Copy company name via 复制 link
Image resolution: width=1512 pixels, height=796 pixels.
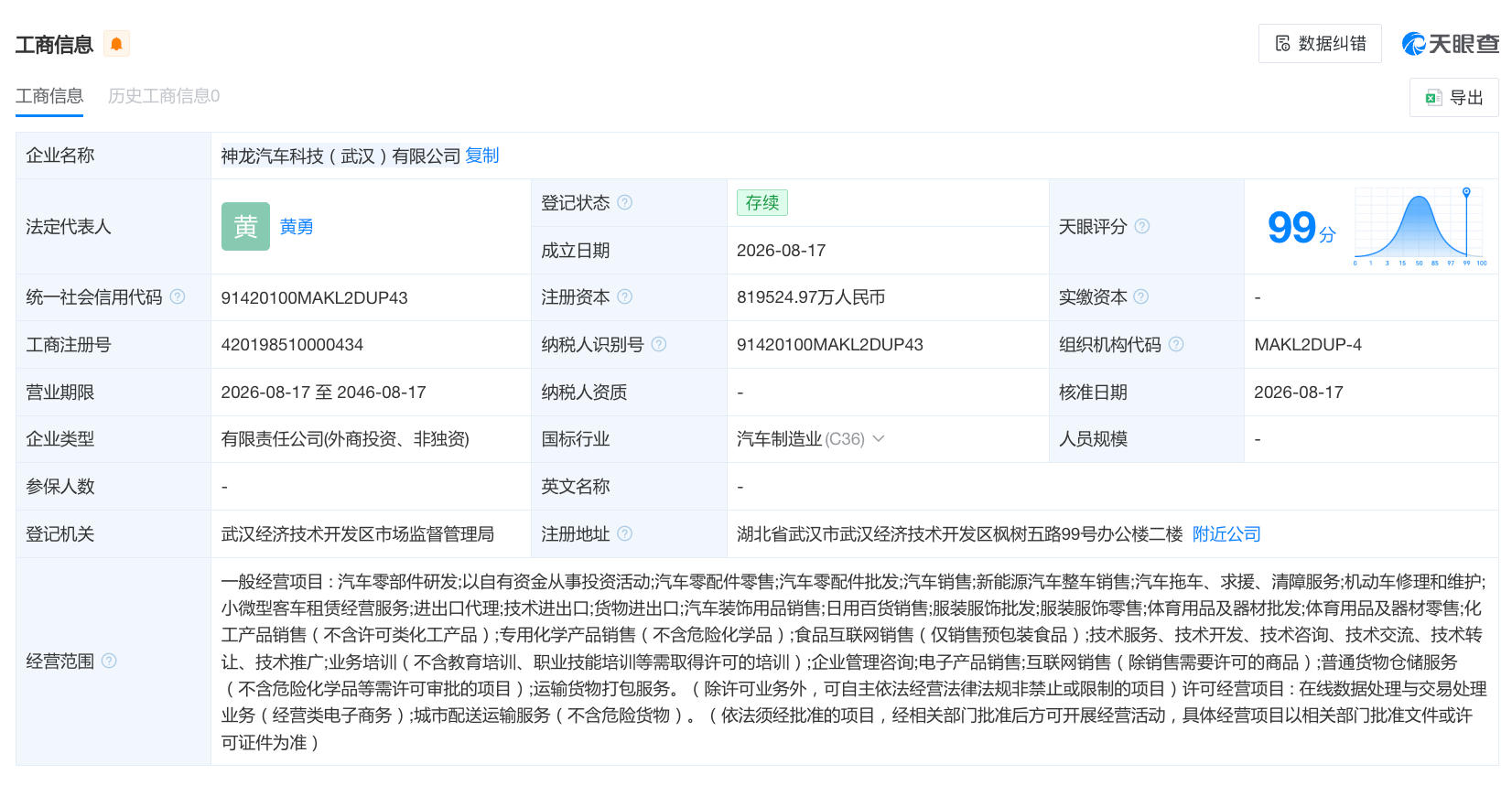point(482,156)
